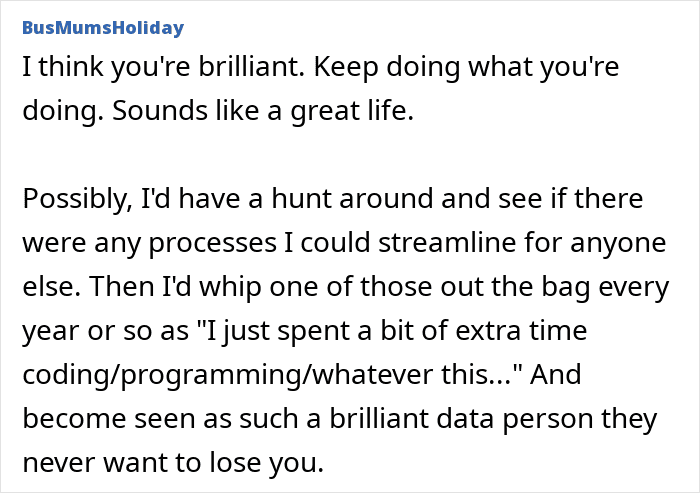
Task: Click the word "streamline" in the comment
Action: coord(447,242)
